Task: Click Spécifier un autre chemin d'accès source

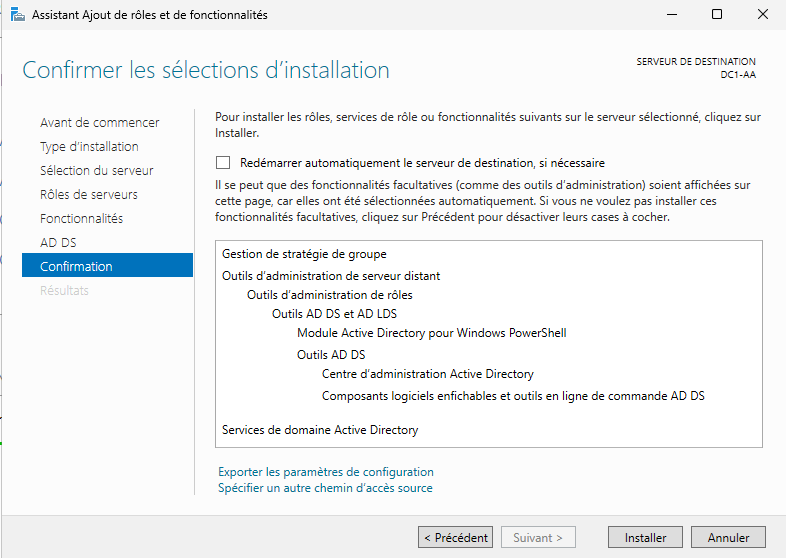Action: (325, 488)
